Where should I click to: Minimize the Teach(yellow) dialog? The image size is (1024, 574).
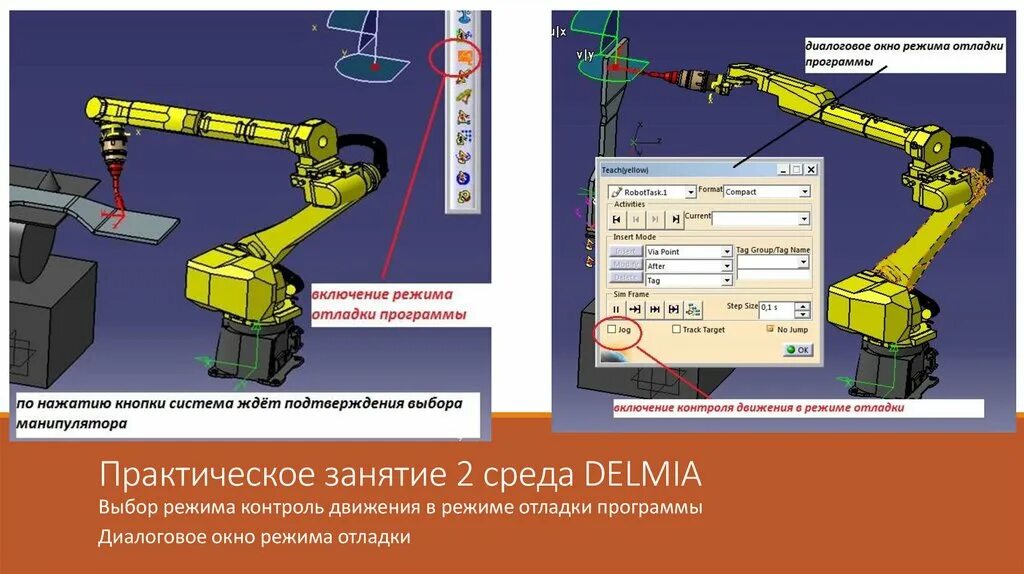(783, 169)
